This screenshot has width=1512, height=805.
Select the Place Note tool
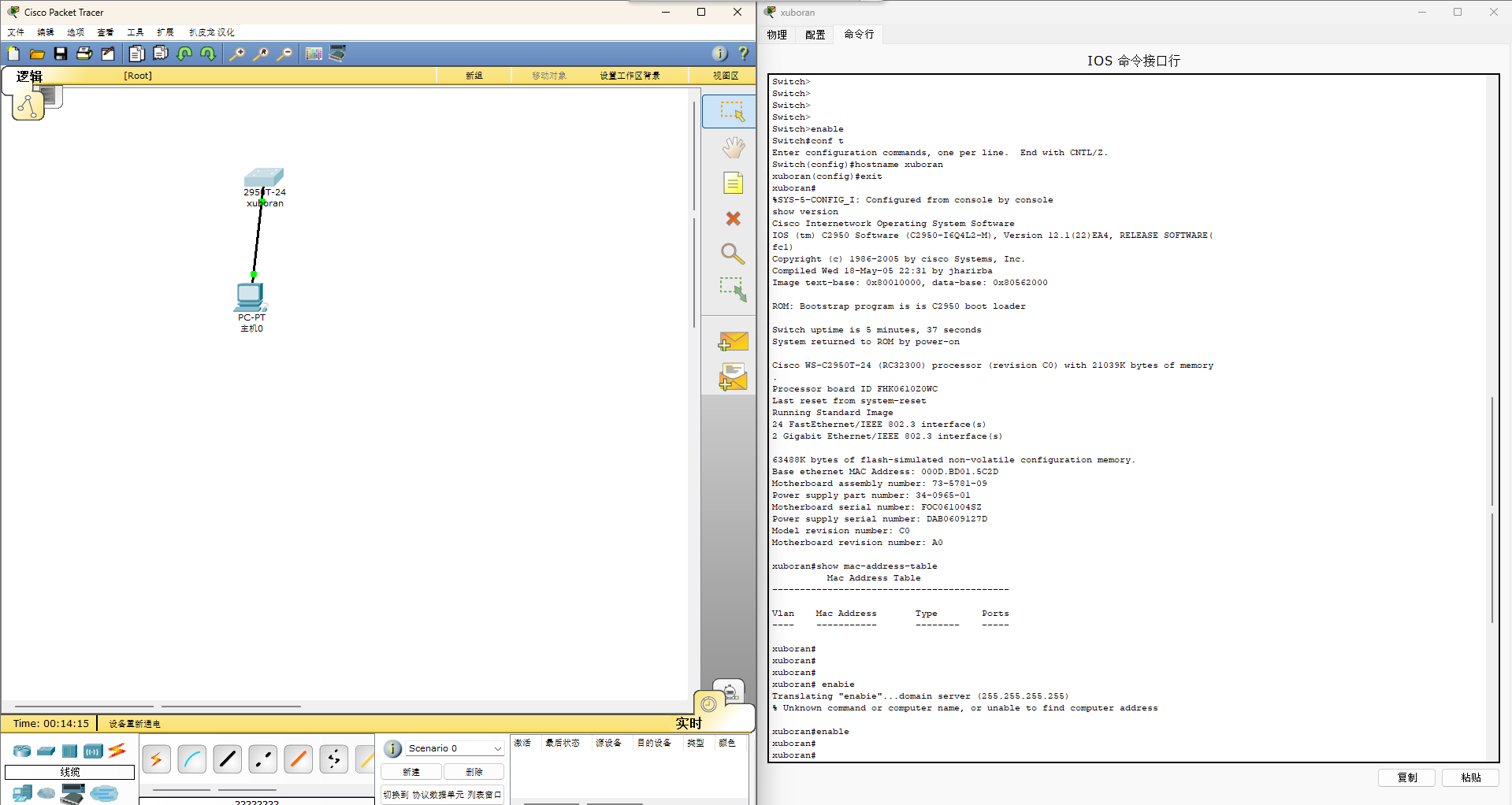(733, 184)
